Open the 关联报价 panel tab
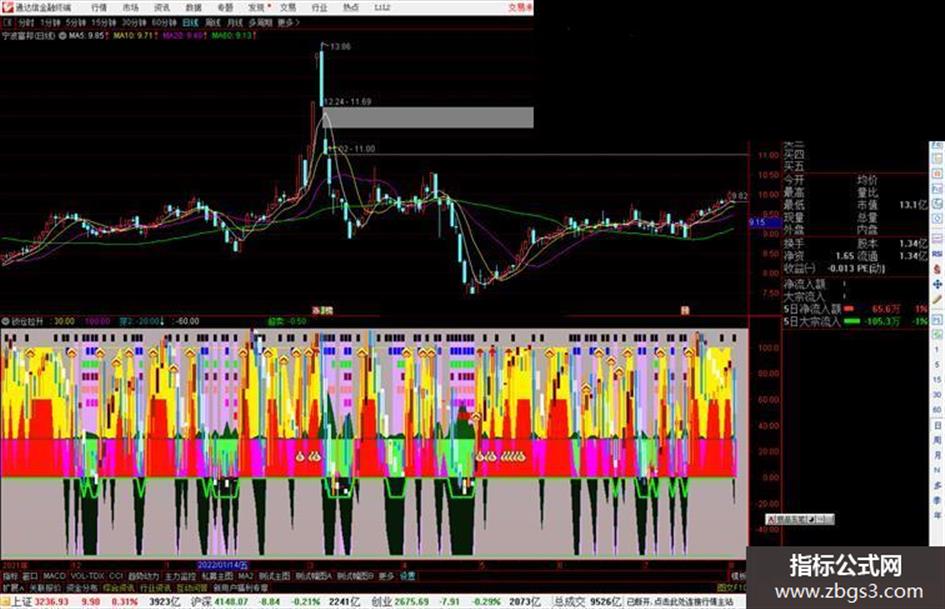945x609 pixels. (45, 587)
